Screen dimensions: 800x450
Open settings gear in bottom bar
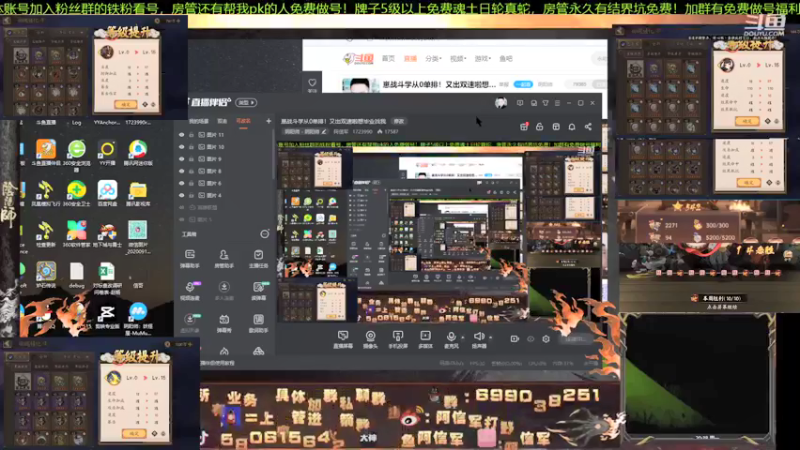pyautogui.click(x=546, y=339)
